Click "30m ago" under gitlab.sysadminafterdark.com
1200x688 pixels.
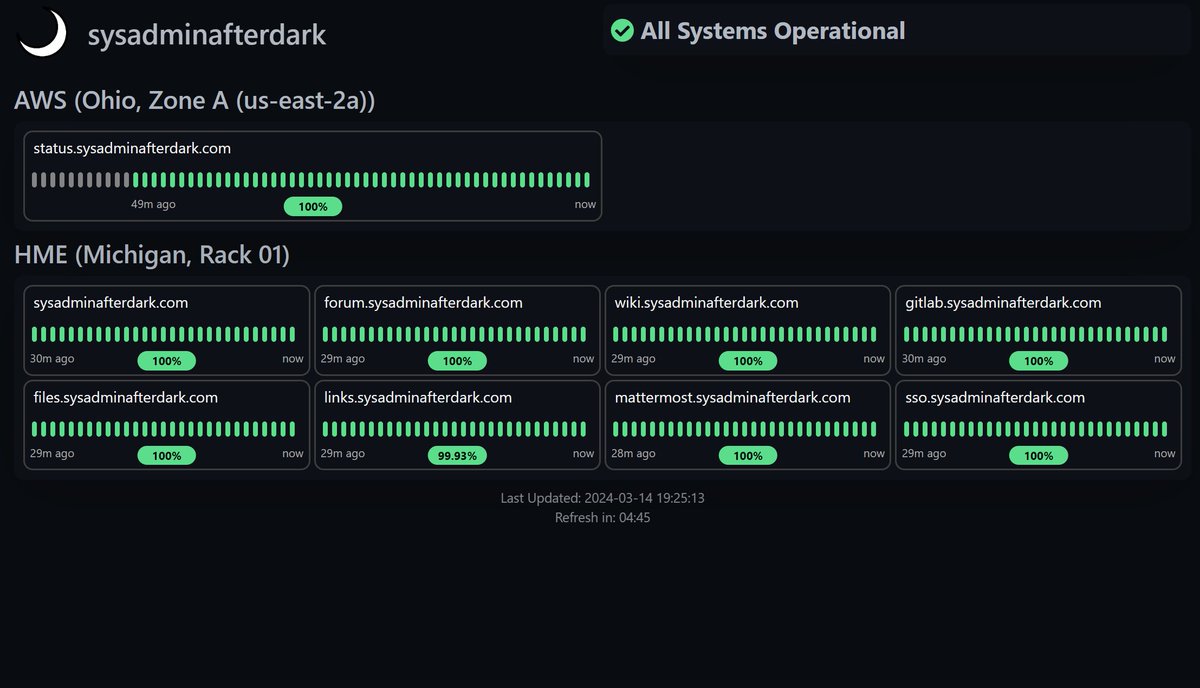coord(925,358)
